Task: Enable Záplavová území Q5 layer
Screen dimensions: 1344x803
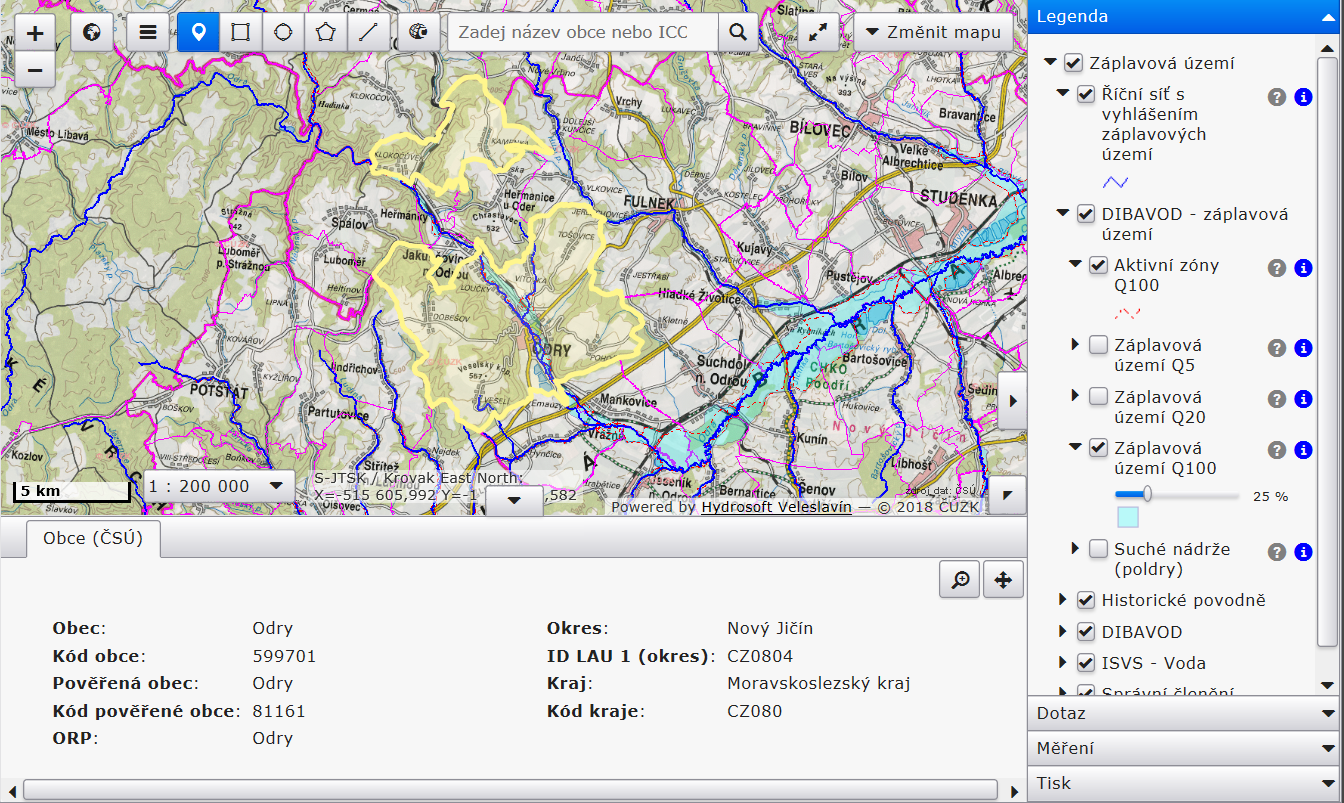Action: [1098, 345]
